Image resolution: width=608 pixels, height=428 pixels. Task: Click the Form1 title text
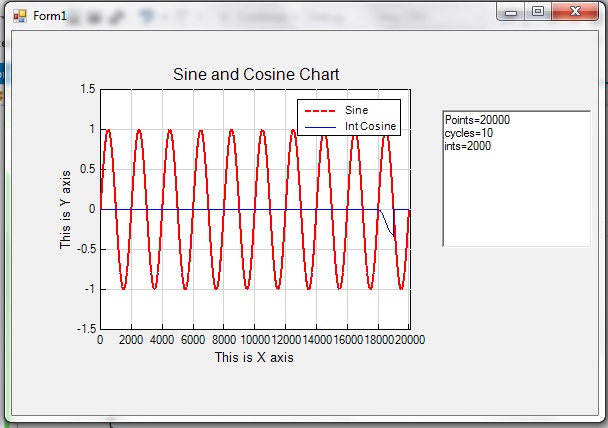coord(50,16)
